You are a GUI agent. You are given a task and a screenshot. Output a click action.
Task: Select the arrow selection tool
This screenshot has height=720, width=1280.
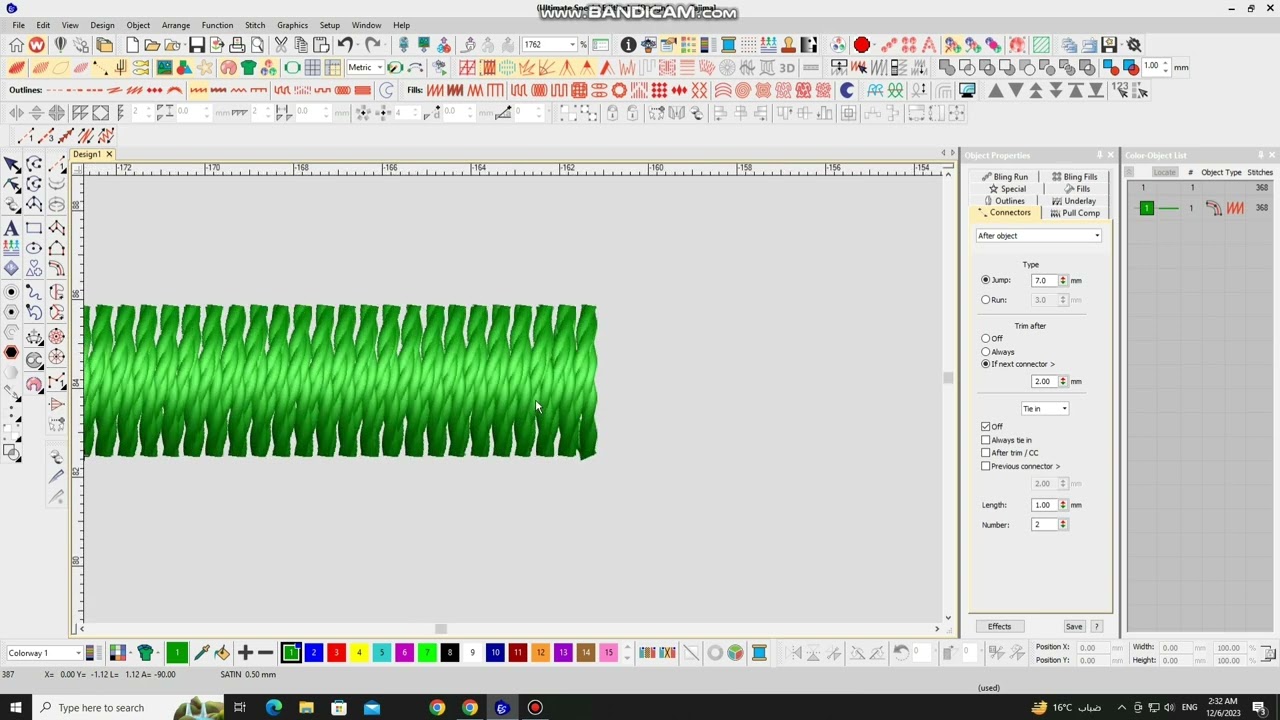click(x=12, y=164)
